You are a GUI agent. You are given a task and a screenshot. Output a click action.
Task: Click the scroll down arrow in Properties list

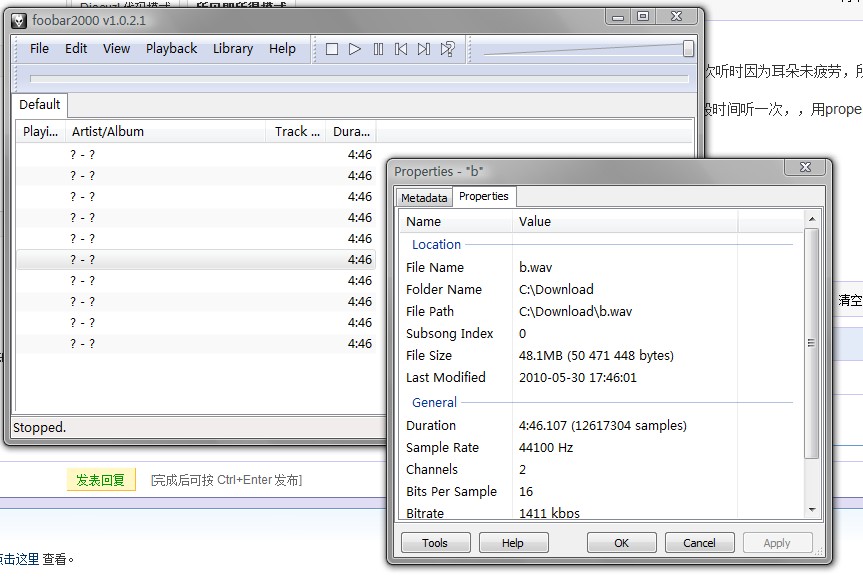(812, 510)
